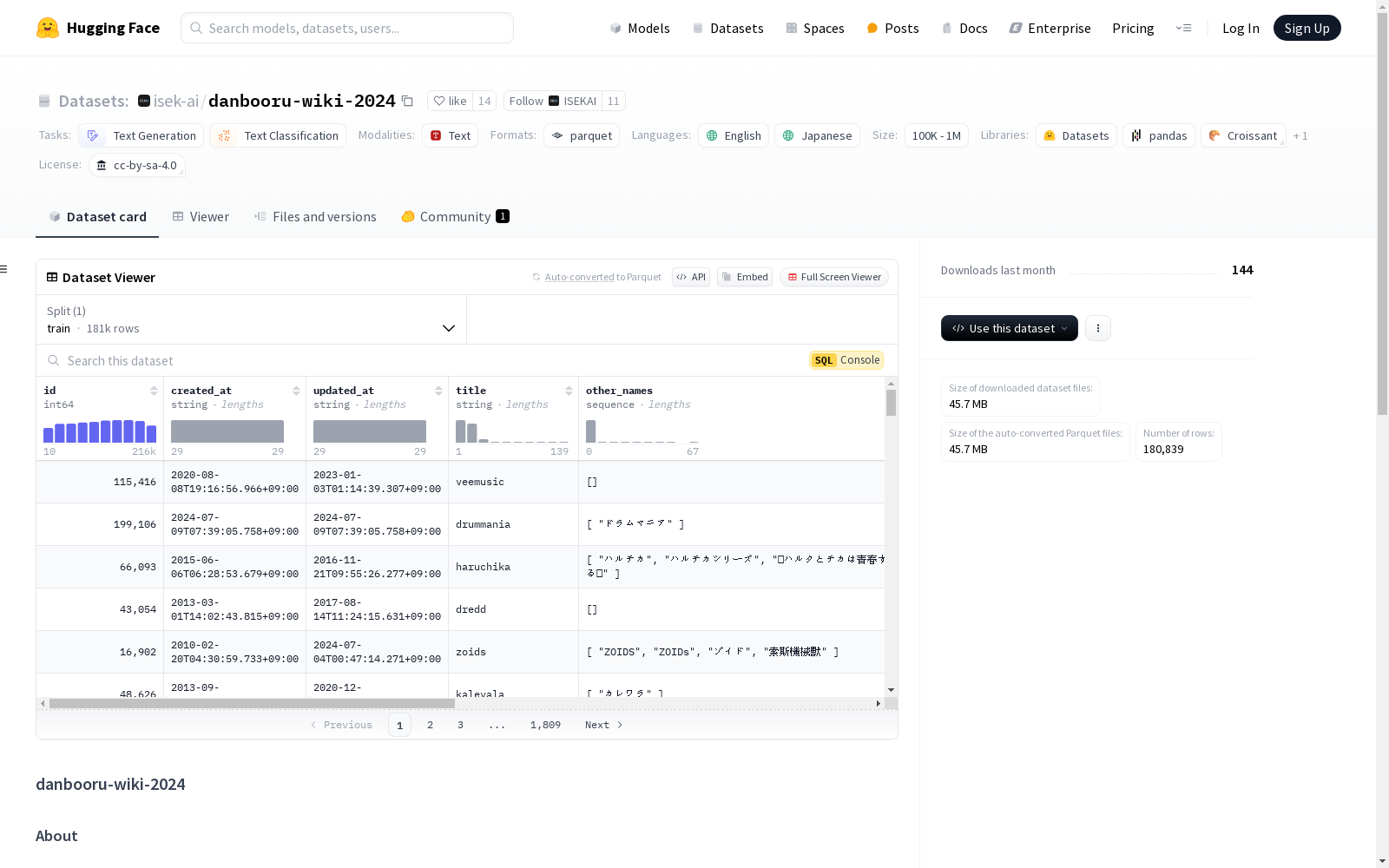Image resolution: width=1389 pixels, height=868 pixels.
Task: Open Datasets in the top navigation
Action: click(727, 28)
